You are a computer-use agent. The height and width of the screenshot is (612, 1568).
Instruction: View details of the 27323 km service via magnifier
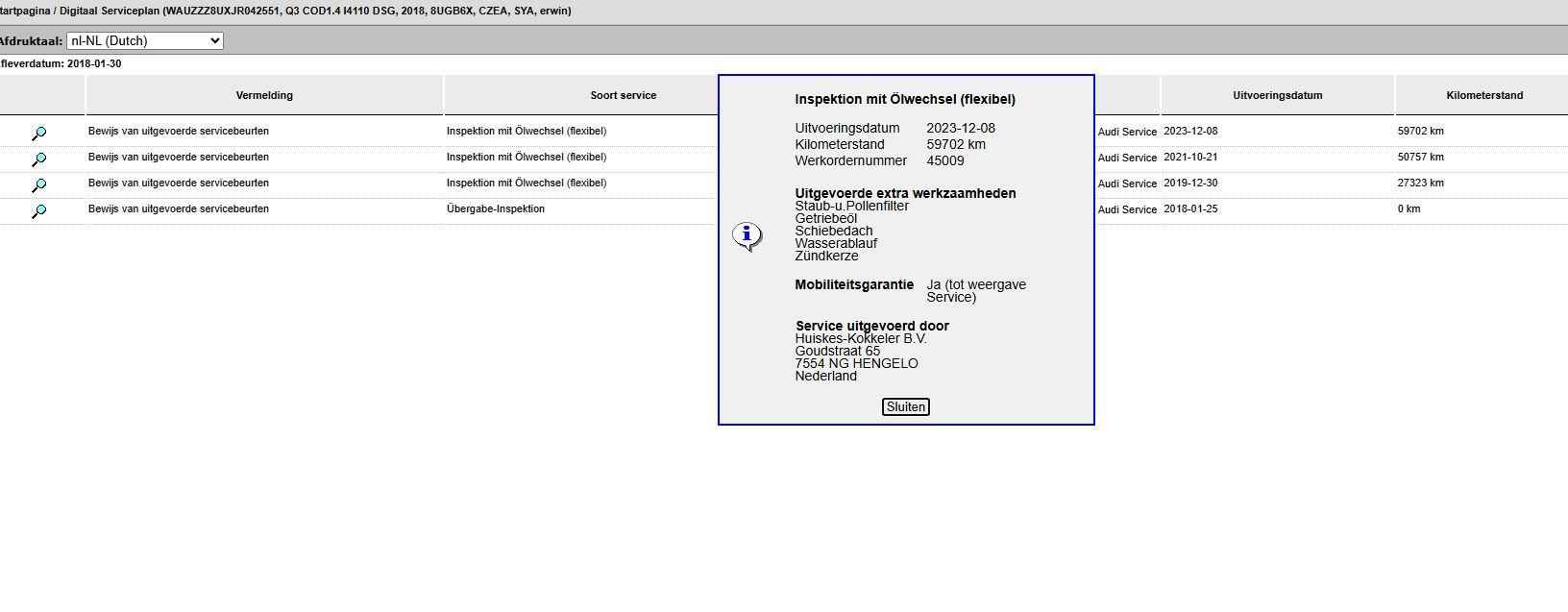click(x=38, y=184)
